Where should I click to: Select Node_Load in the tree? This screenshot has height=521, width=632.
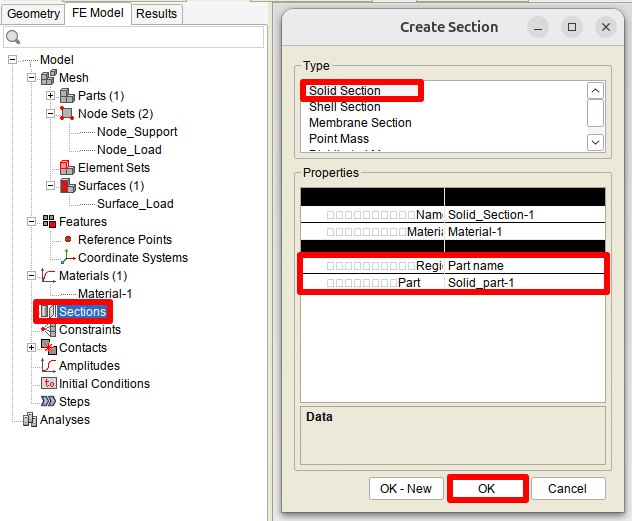(x=129, y=149)
